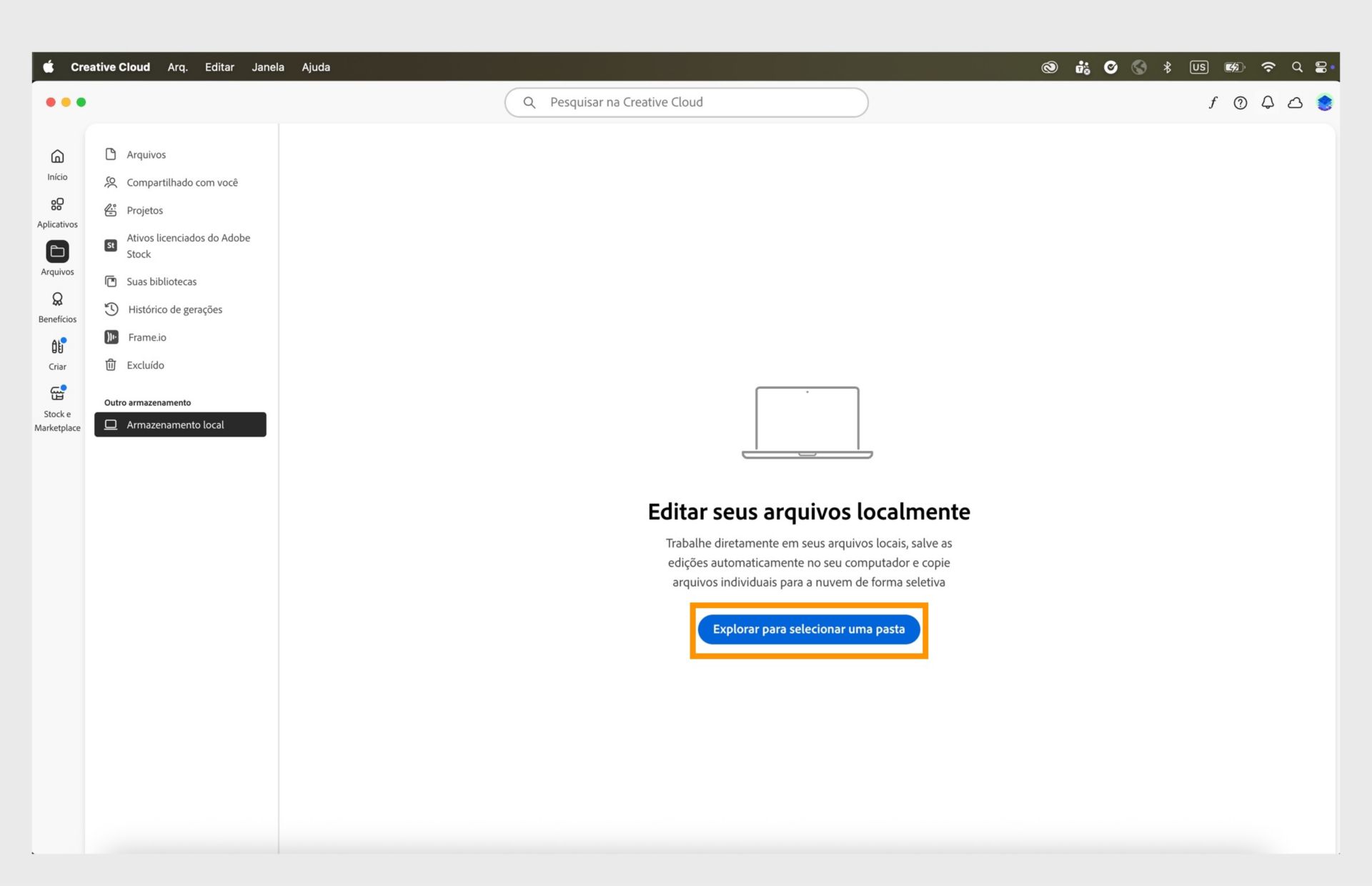Open the notifications bell
The height and width of the screenshot is (886, 1372).
(x=1267, y=102)
